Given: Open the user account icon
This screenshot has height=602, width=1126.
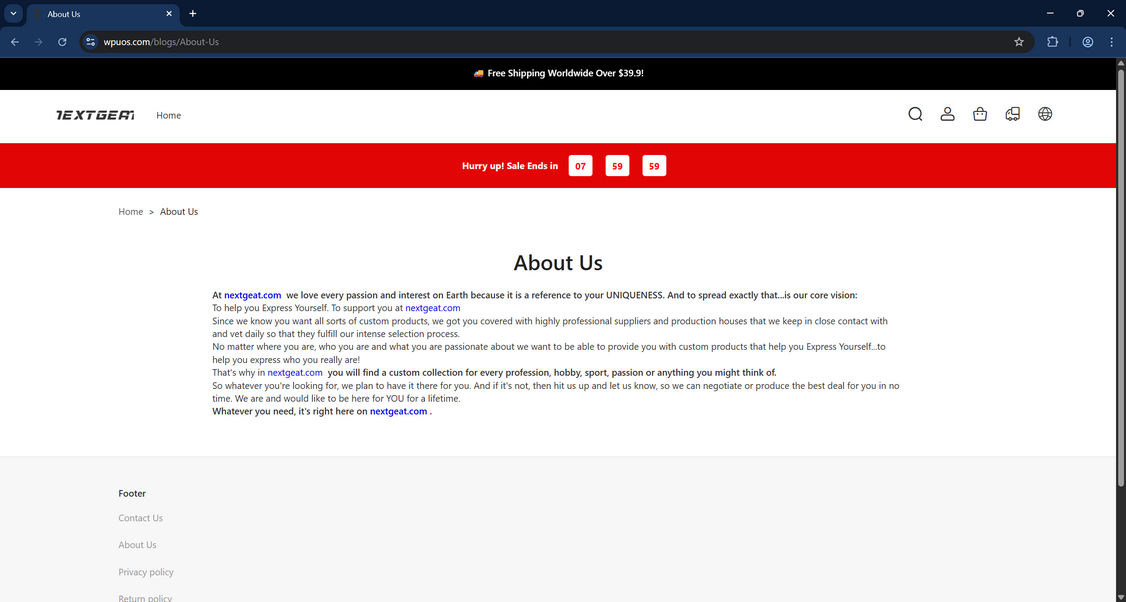Looking at the screenshot, I should click(x=947, y=114).
